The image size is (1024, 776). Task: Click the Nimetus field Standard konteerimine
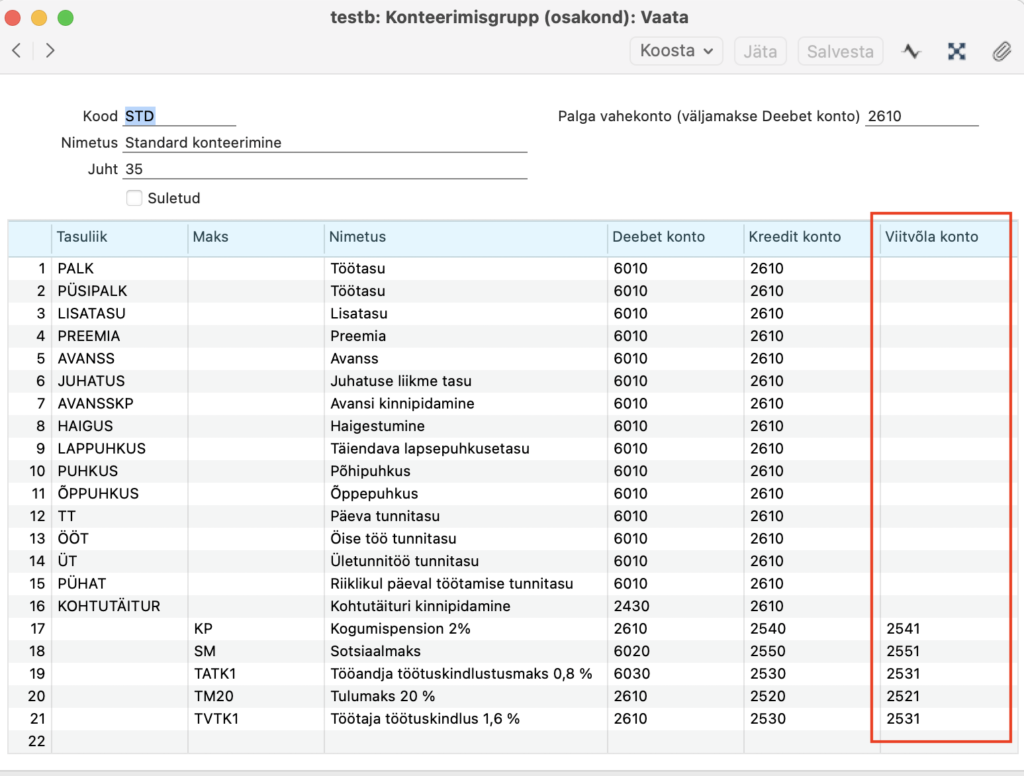pyautogui.click(x=324, y=142)
